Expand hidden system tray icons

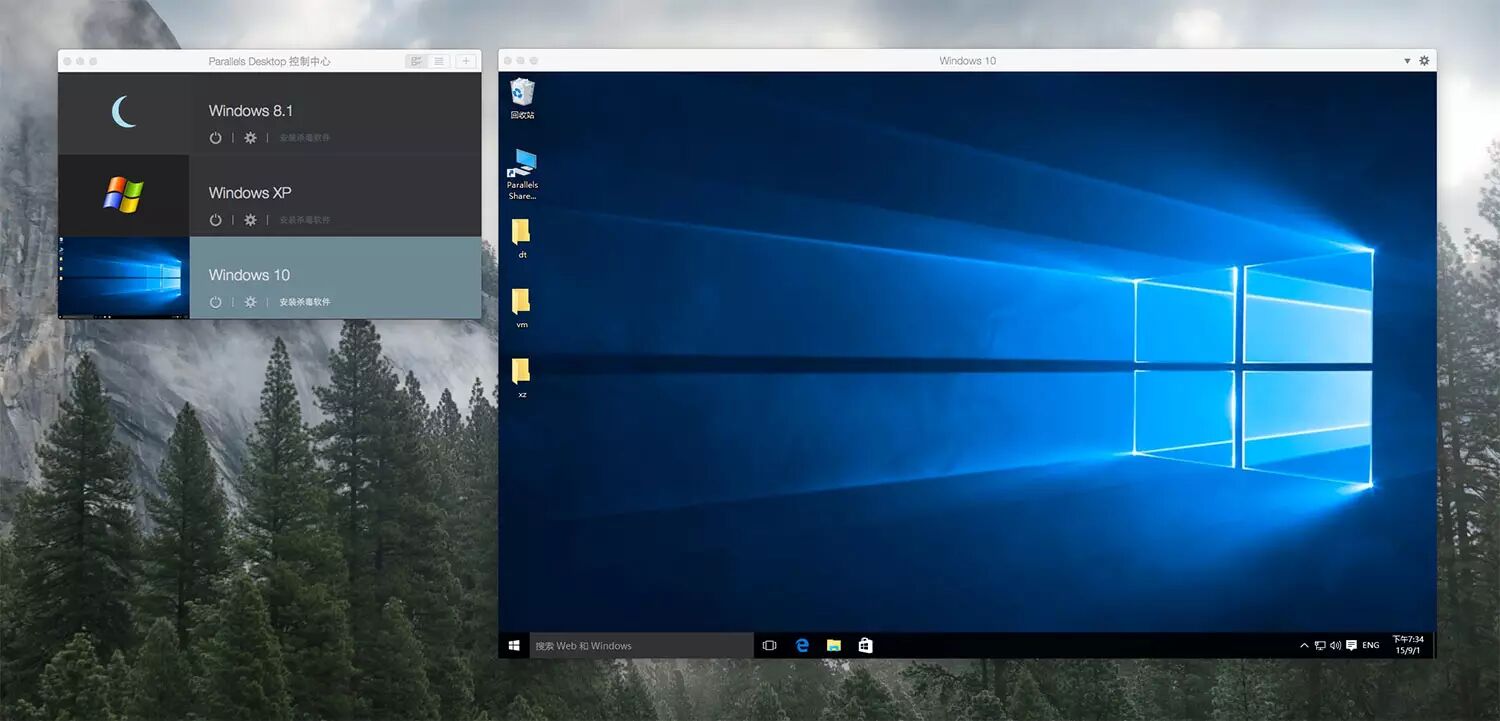coord(1304,646)
